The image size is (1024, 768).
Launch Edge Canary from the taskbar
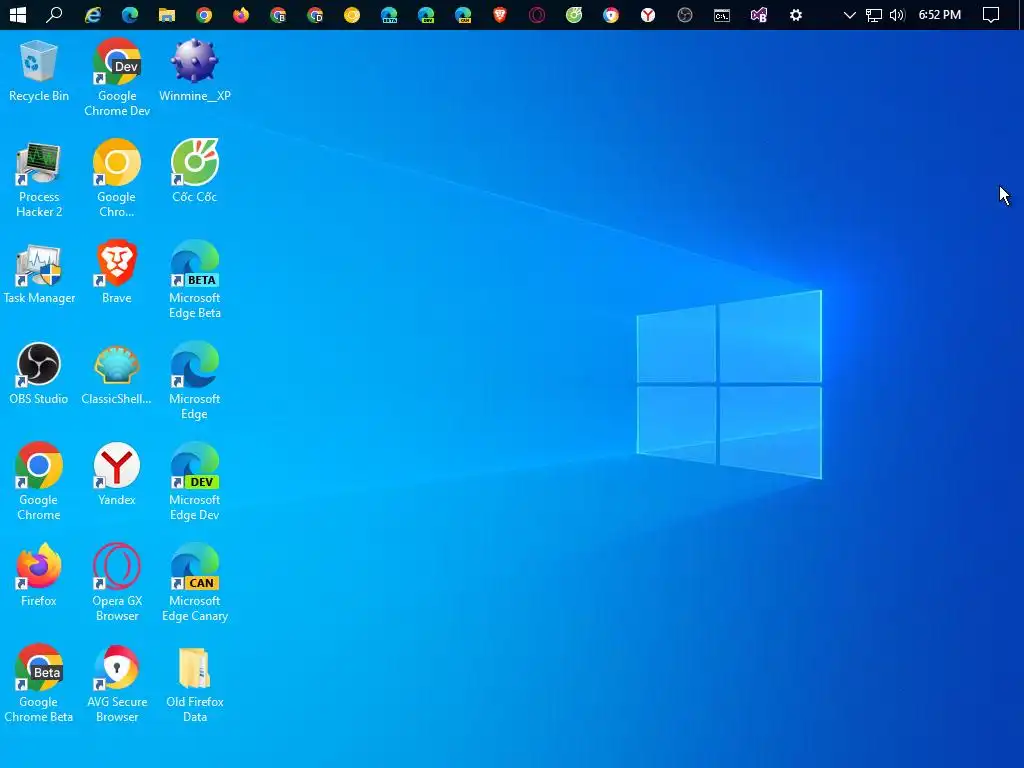click(463, 14)
